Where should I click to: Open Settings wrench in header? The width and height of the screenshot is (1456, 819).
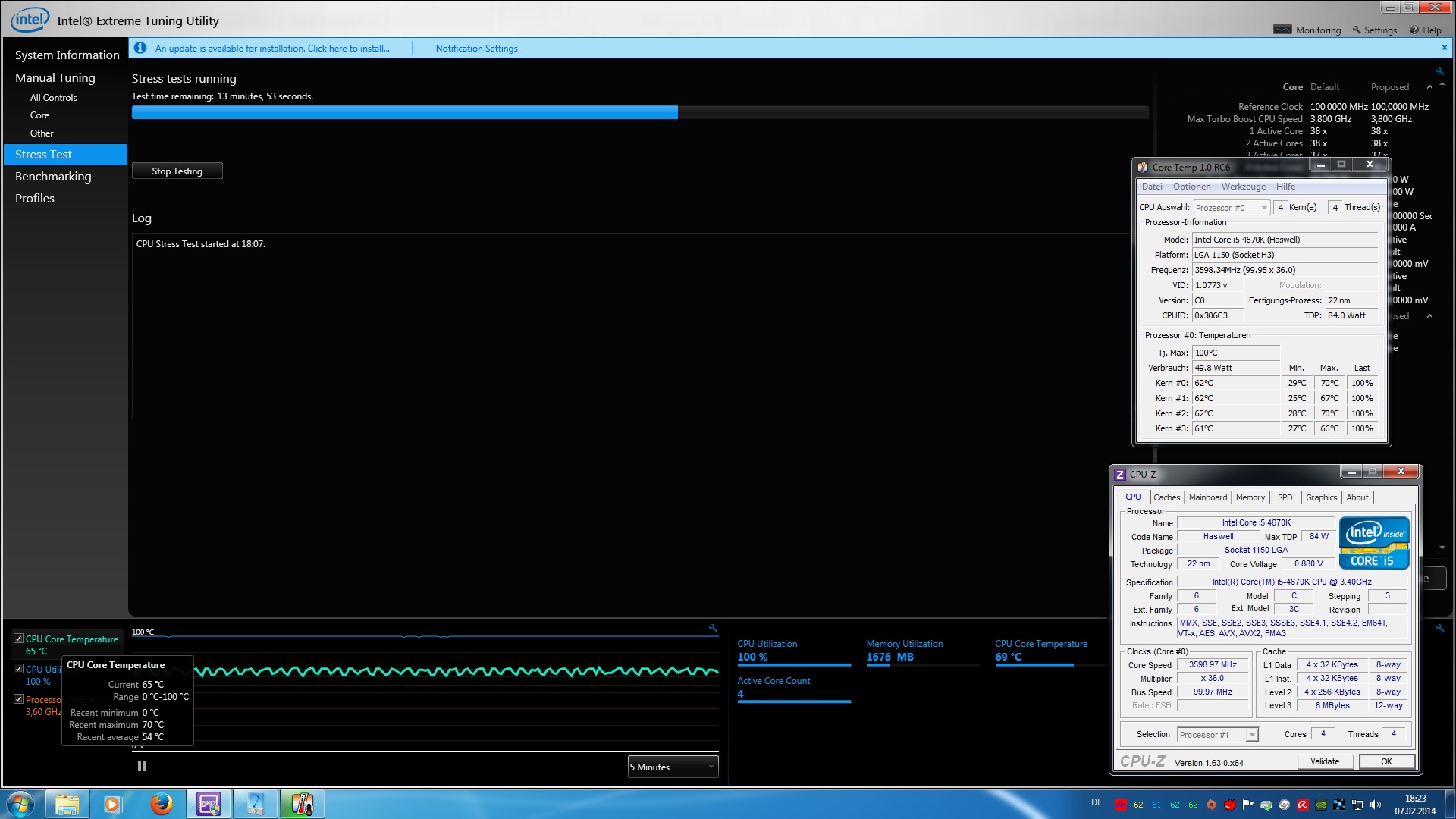[1357, 30]
